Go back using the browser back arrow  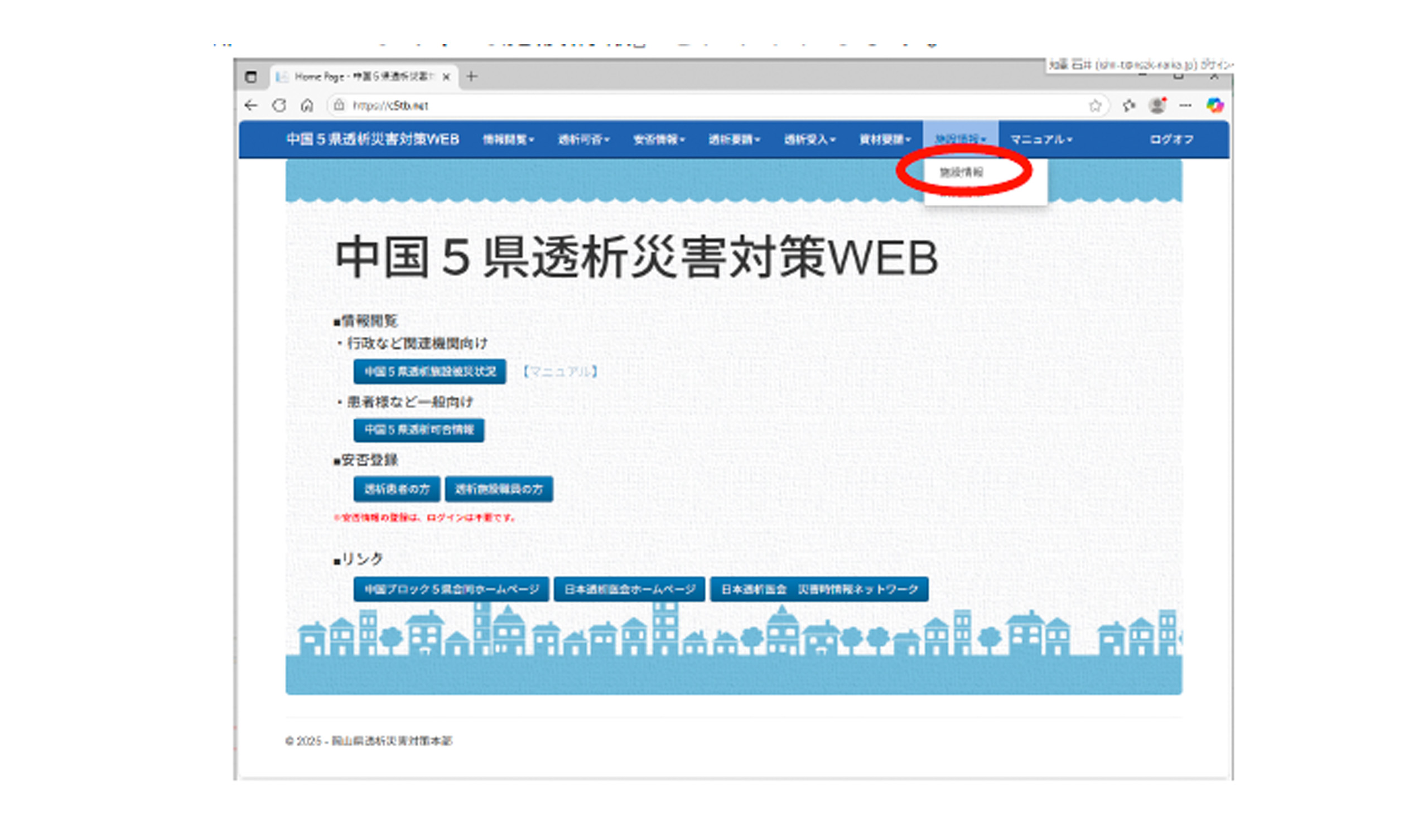tap(251, 105)
